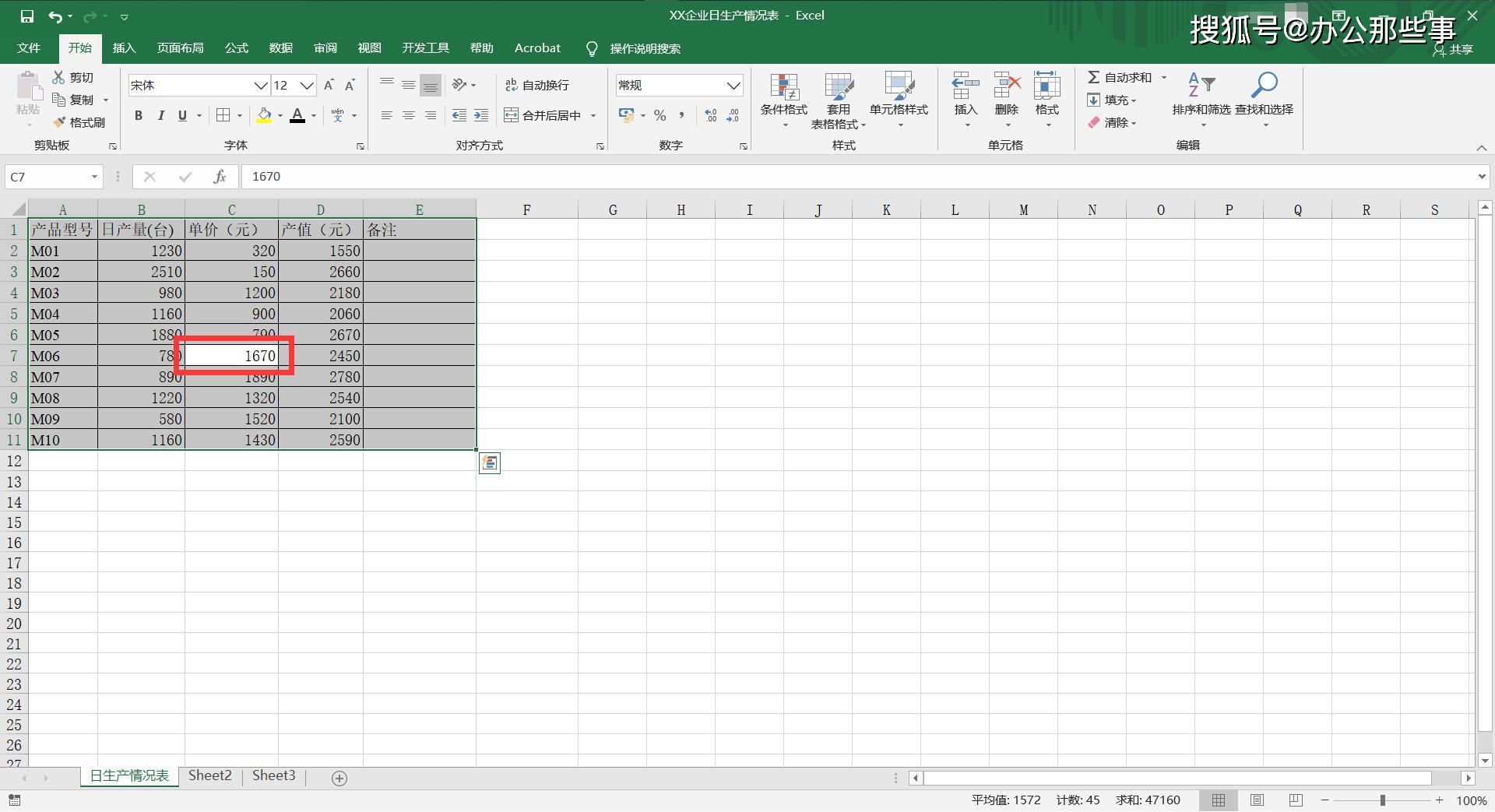The height and width of the screenshot is (812, 1495).
Task: Click the Borders icon
Action: (223, 115)
